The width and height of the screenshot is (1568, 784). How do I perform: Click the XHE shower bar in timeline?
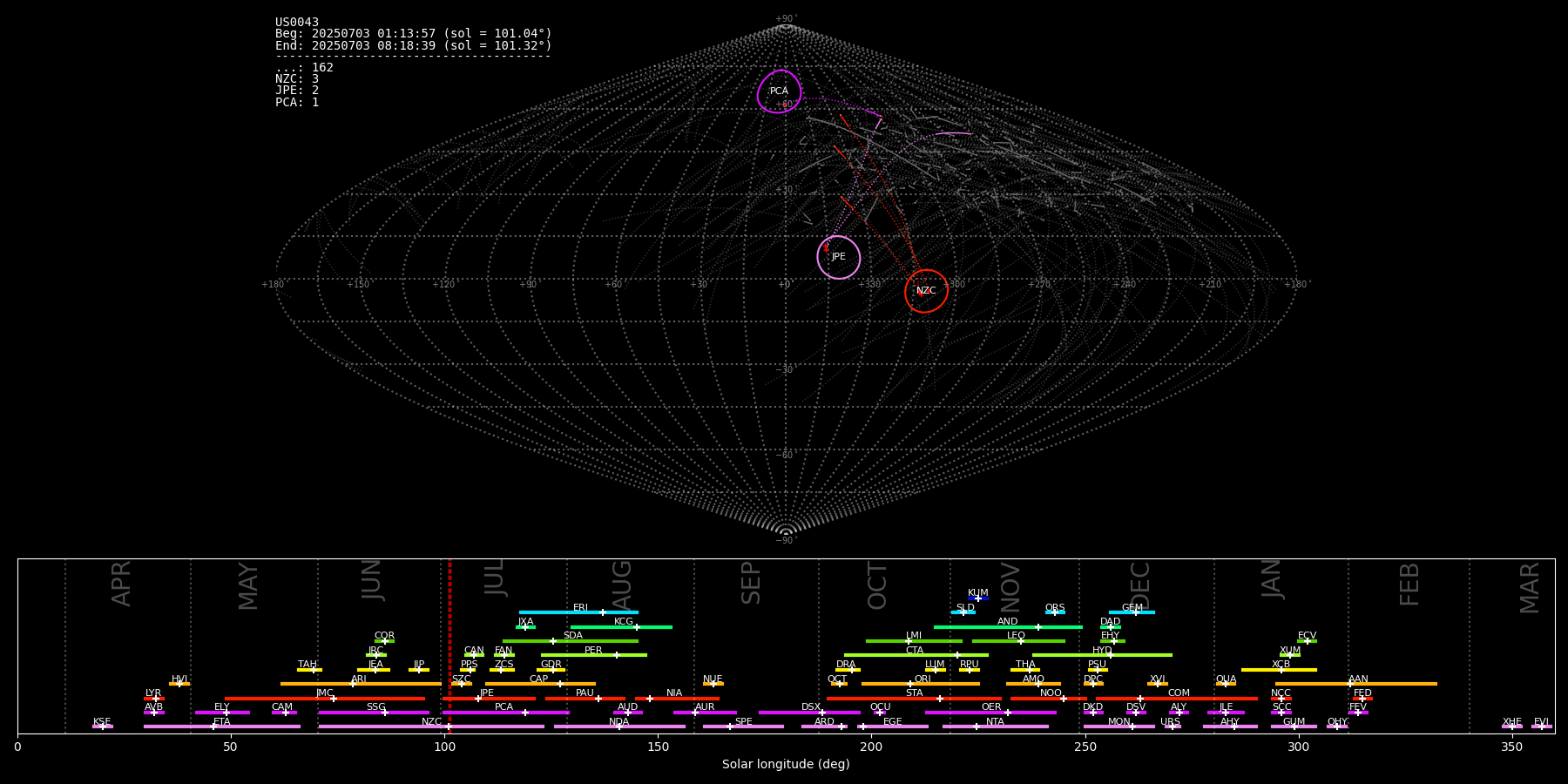tap(1512, 727)
